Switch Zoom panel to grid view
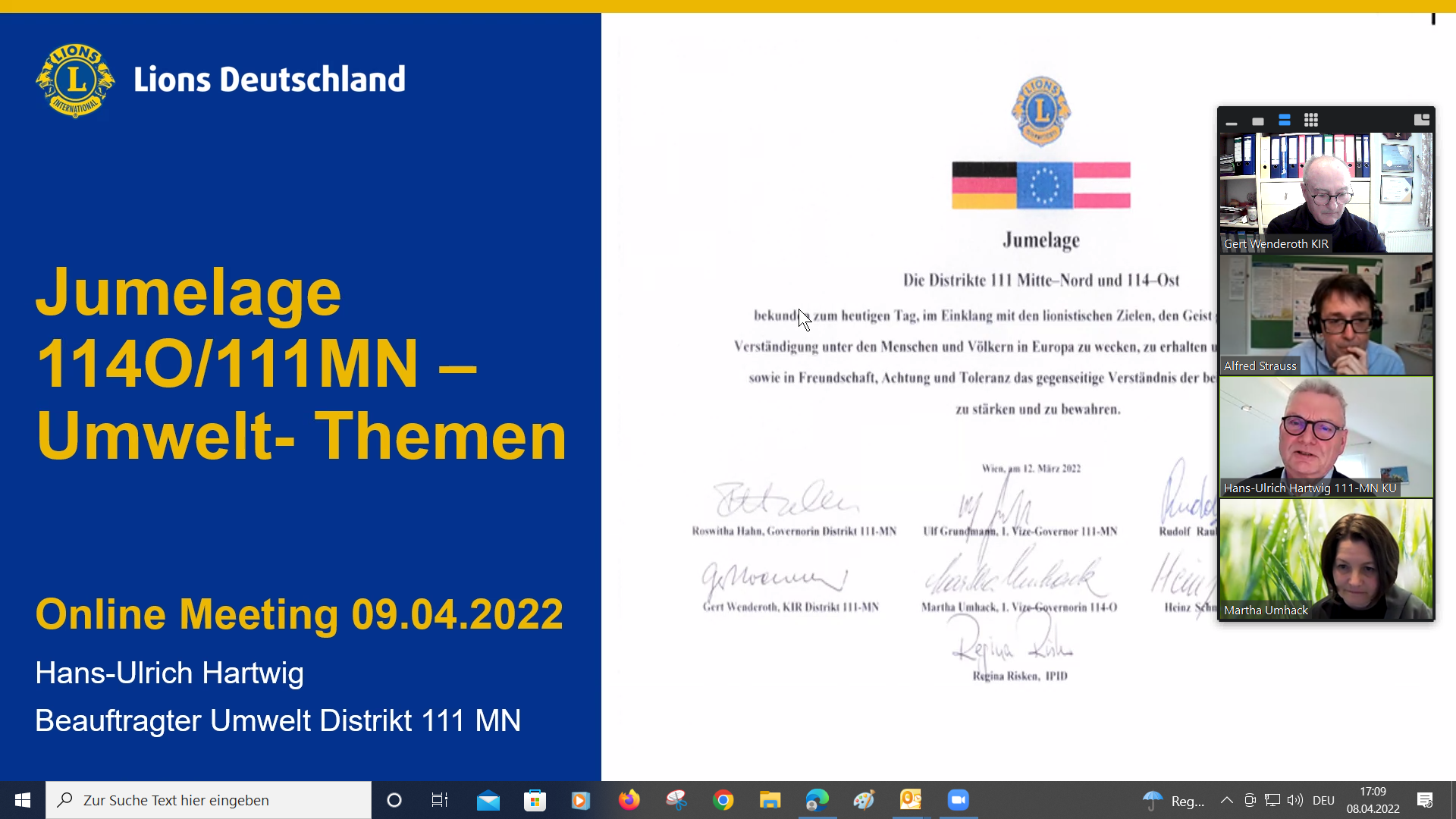 coord(1311,121)
